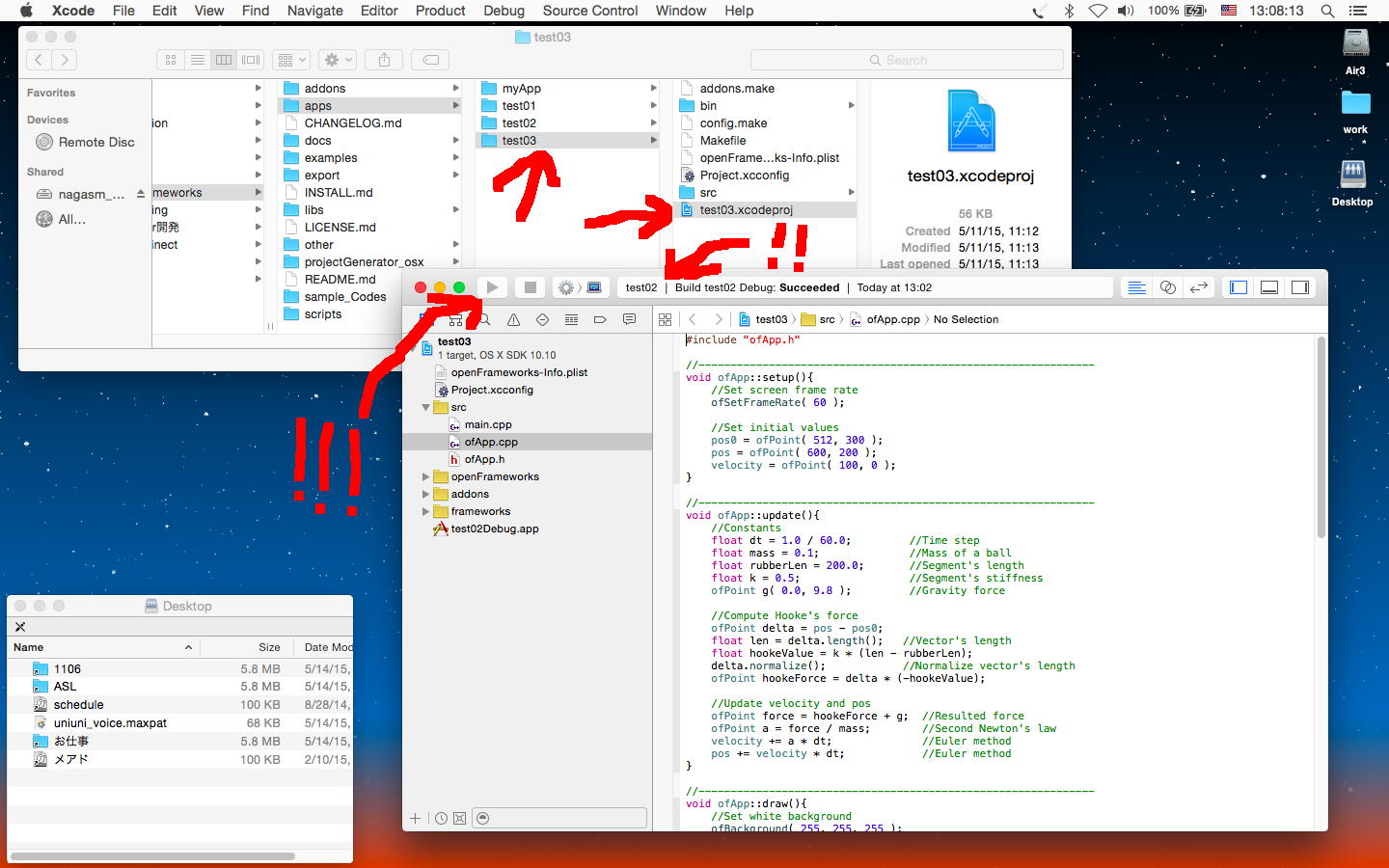Click the Finder Edit Tags button
Image resolution: width=1389 pixels, height=868 pixels.
pos(430,60)
